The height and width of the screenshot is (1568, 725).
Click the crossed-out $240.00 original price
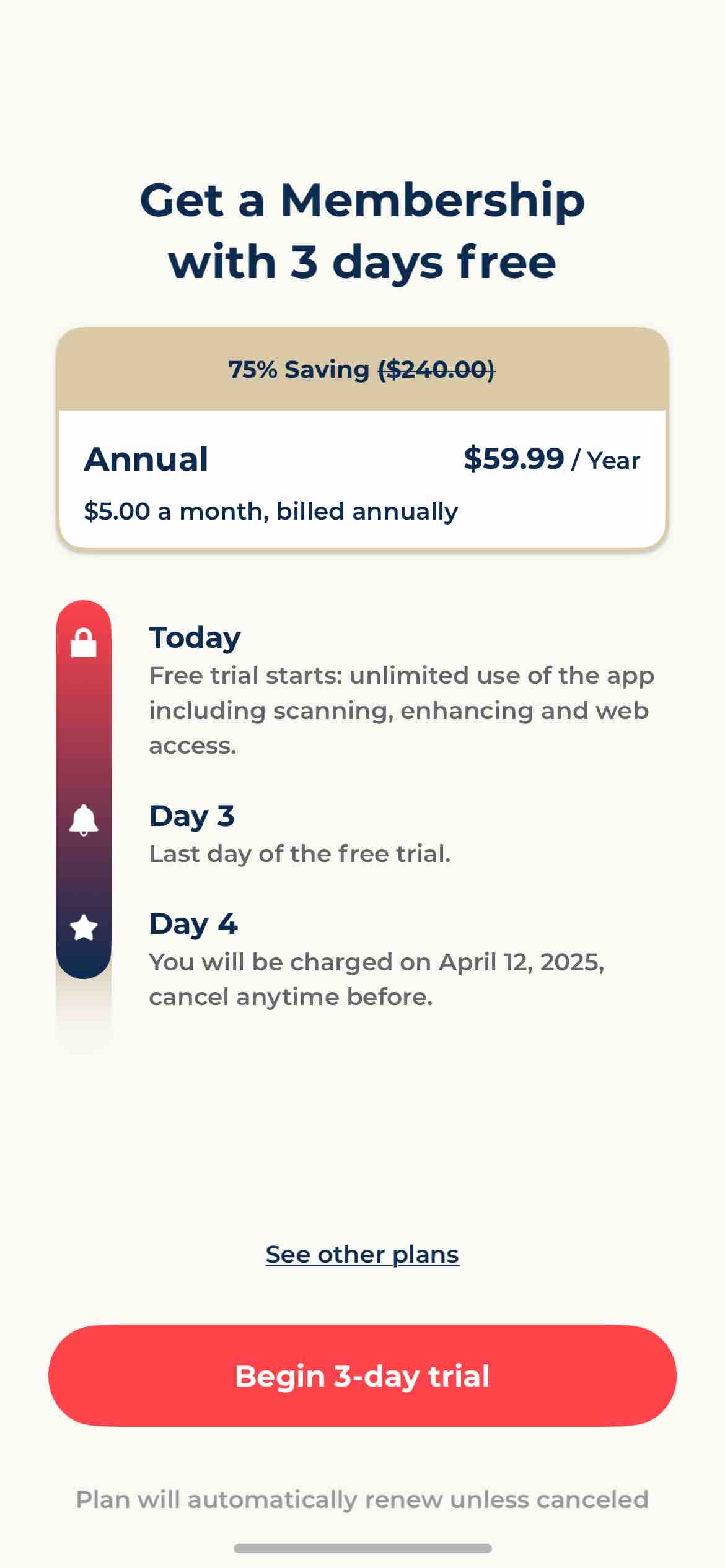coord(436,370)
